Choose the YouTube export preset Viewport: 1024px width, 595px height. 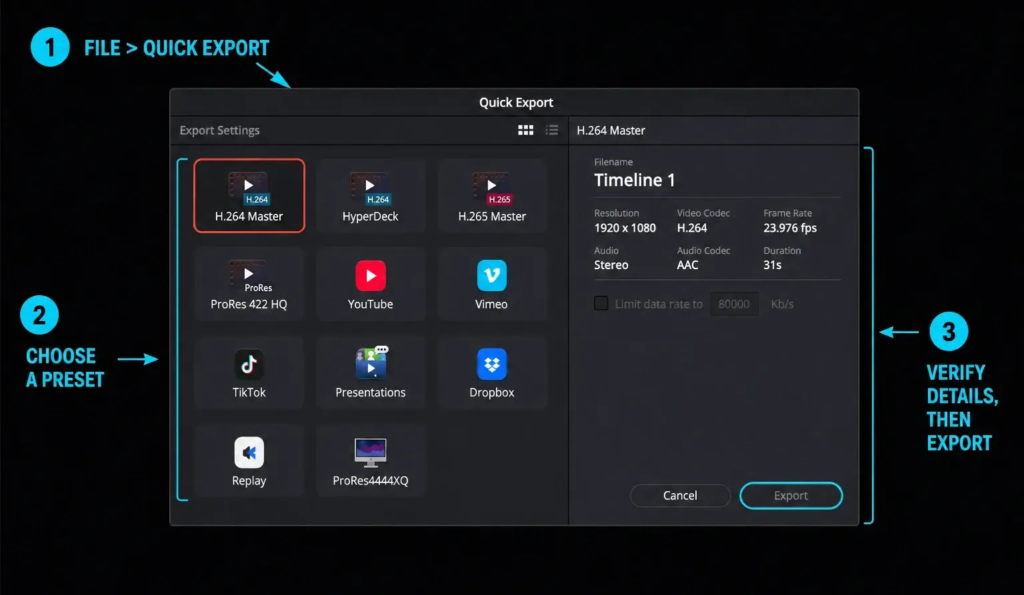tap(370, 283)
